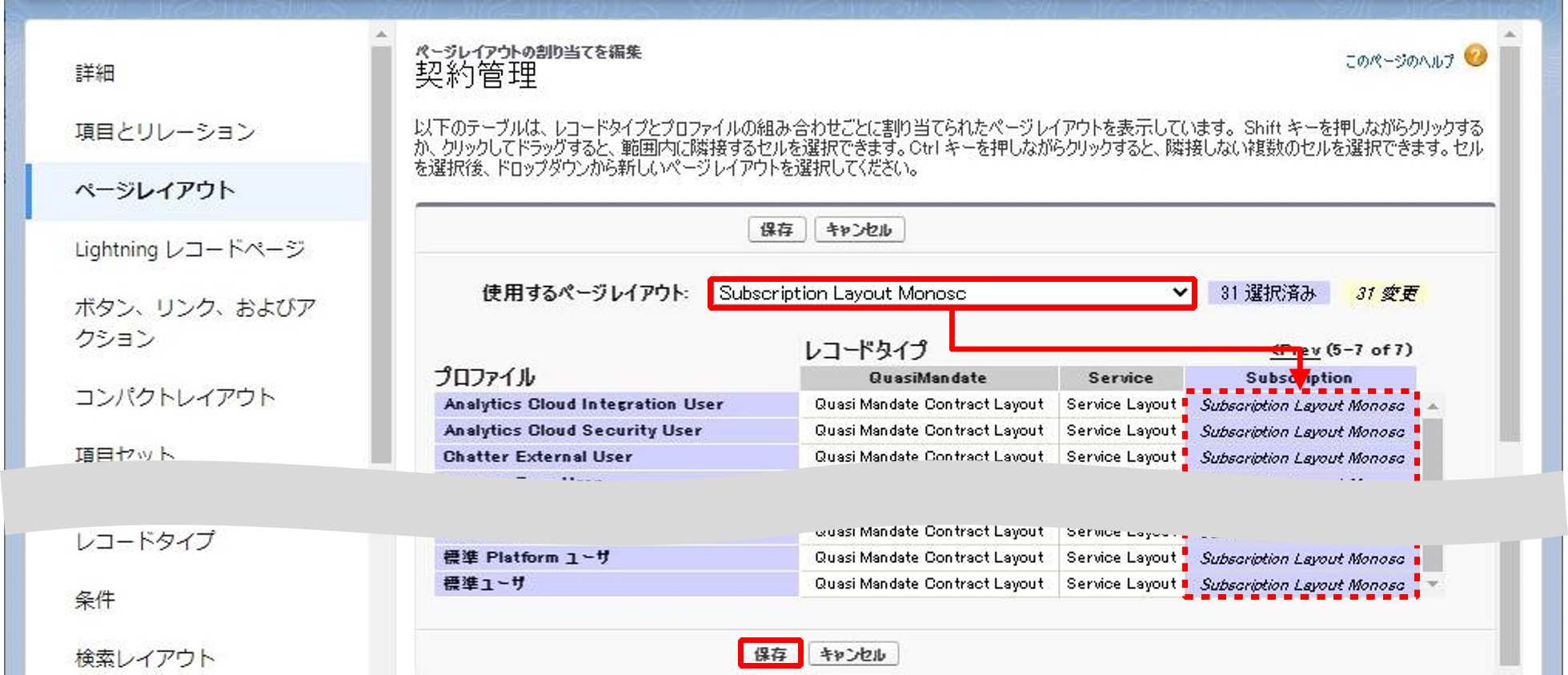Open ボタン、リンク、およびアクション sidebar item

[x=195, y=323]
